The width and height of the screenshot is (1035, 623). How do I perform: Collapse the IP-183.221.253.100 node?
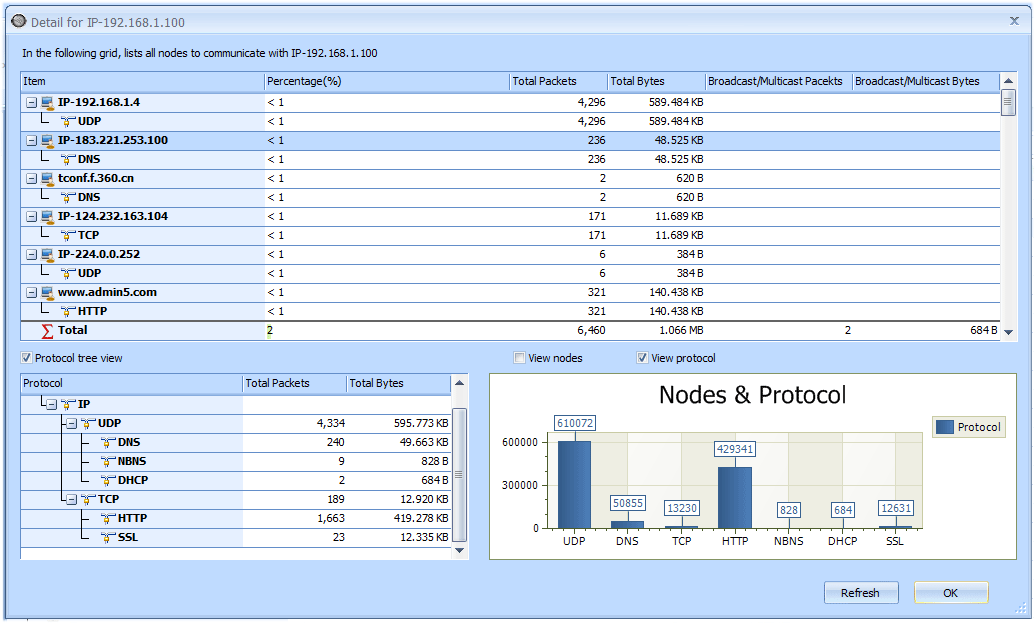click(31, 141)
